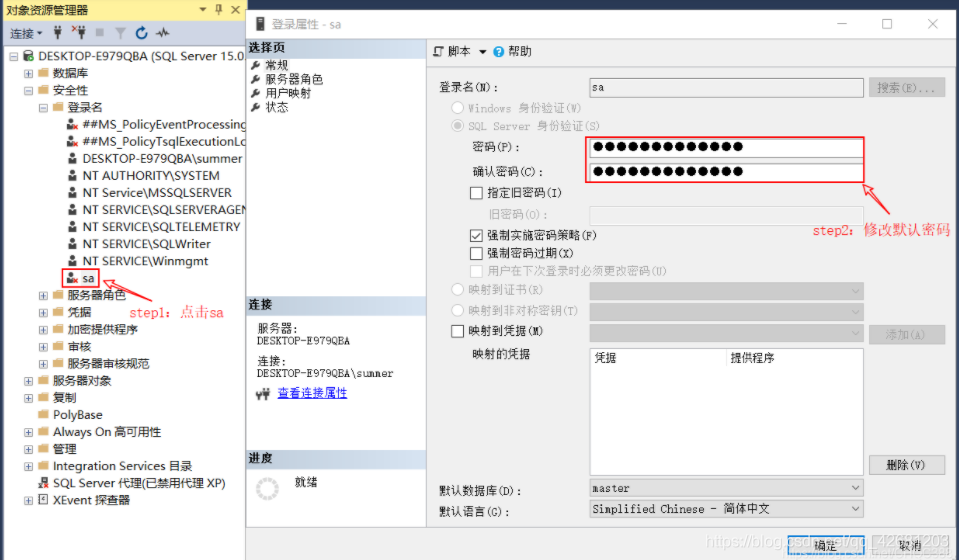This screenshot has width=959, height=560.
Task: Check the 指定旧密码 checkbox
Action: click(476, 193)
